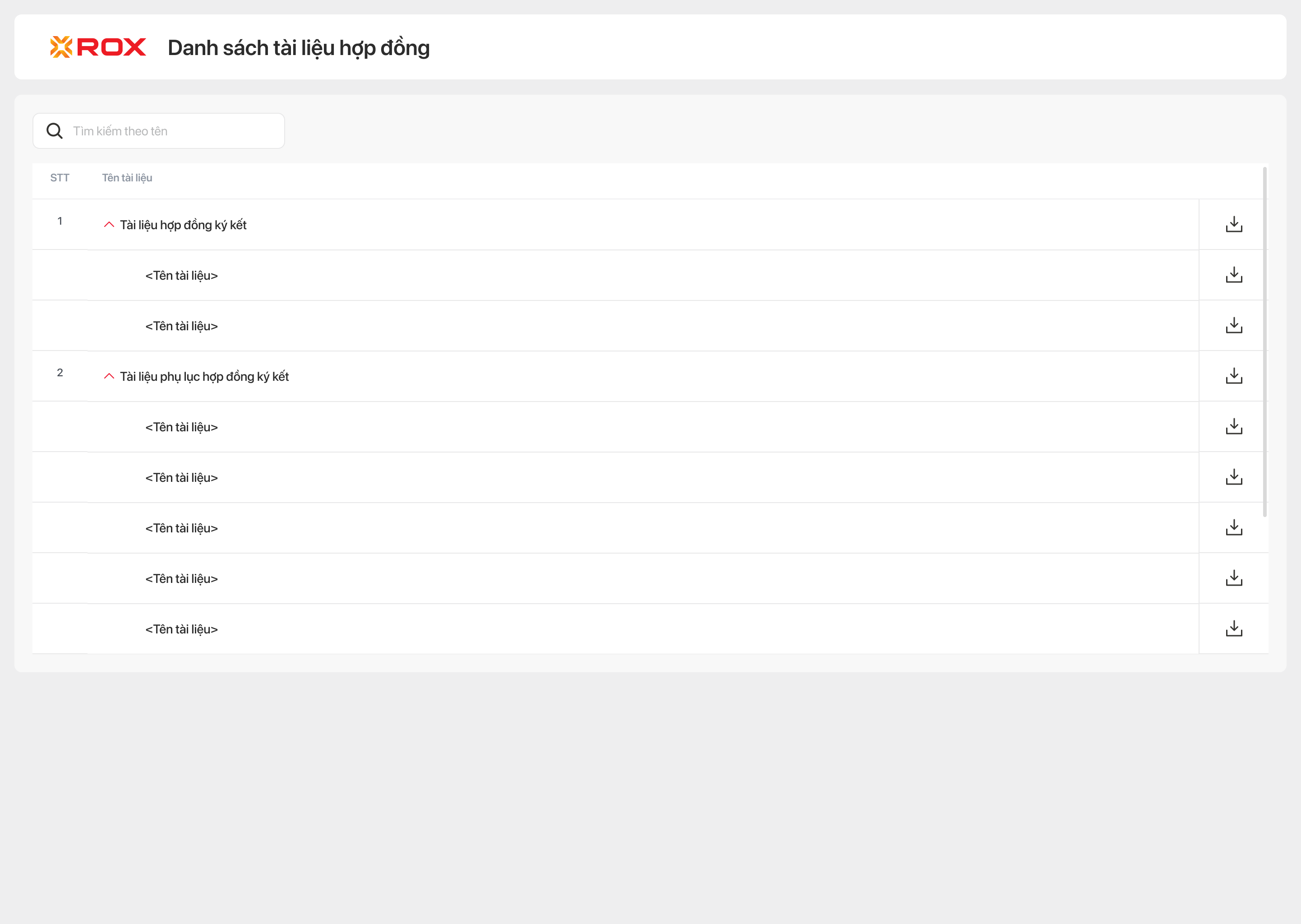Select 'Tài liệu phụ lục hợp đồng ký kết' row label
The height and width of the screenshot is (924, 1301).
(x=204, y=377)
